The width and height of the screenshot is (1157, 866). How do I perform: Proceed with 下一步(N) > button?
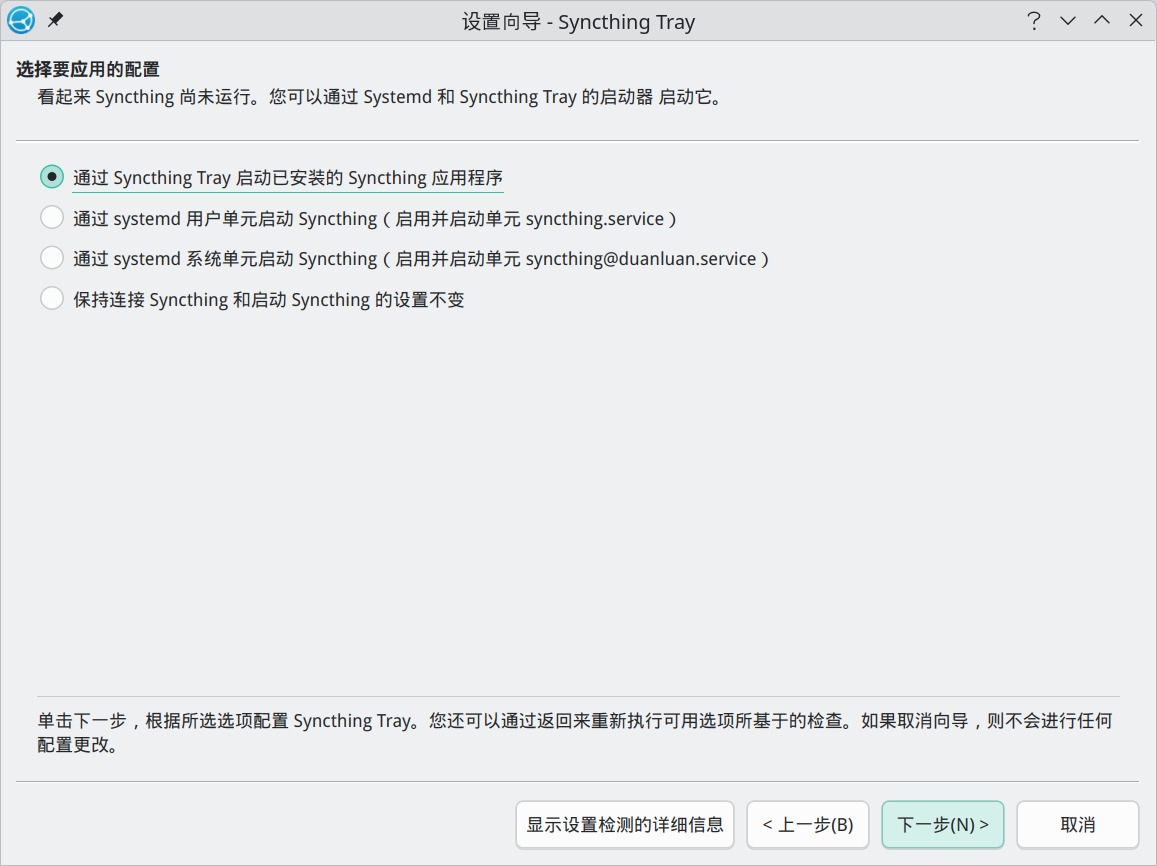[x=942, y=825]
